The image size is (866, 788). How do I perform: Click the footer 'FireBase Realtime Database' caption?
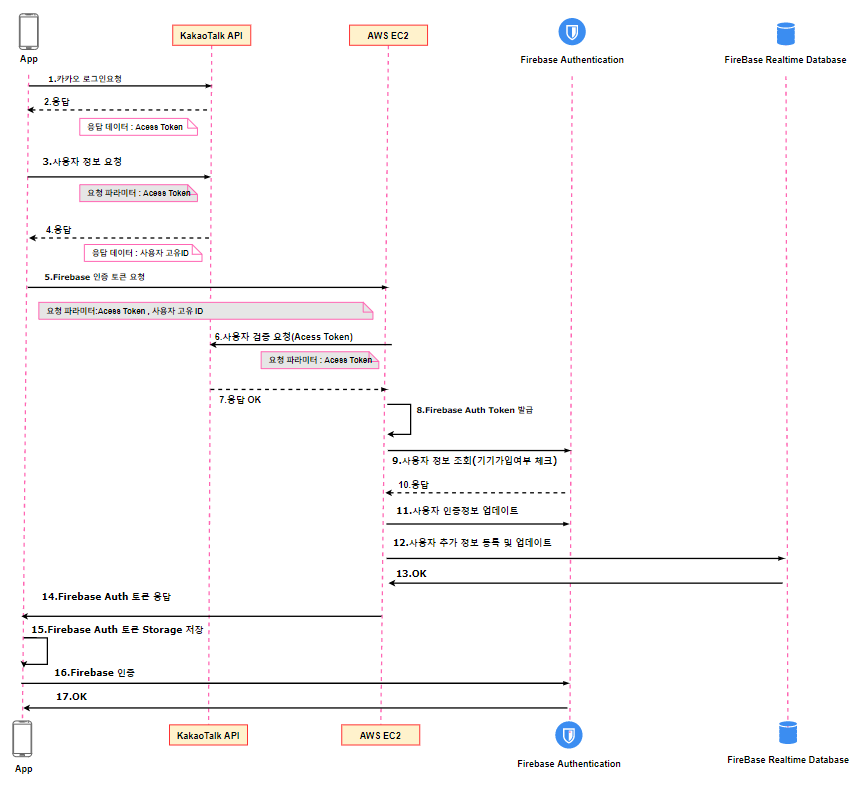[788, 760]
